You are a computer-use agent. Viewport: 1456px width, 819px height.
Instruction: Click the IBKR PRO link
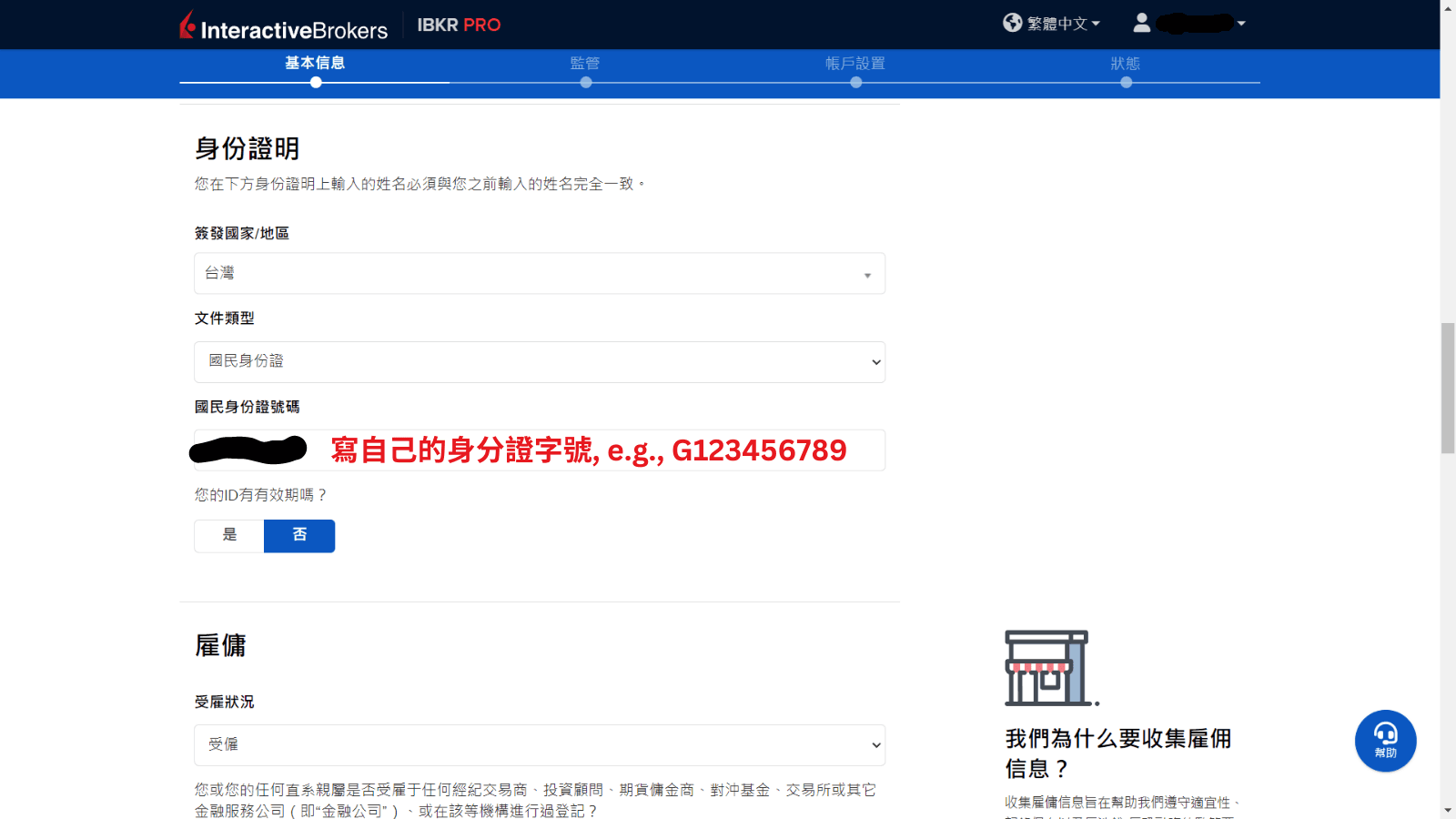click(459, 25)
